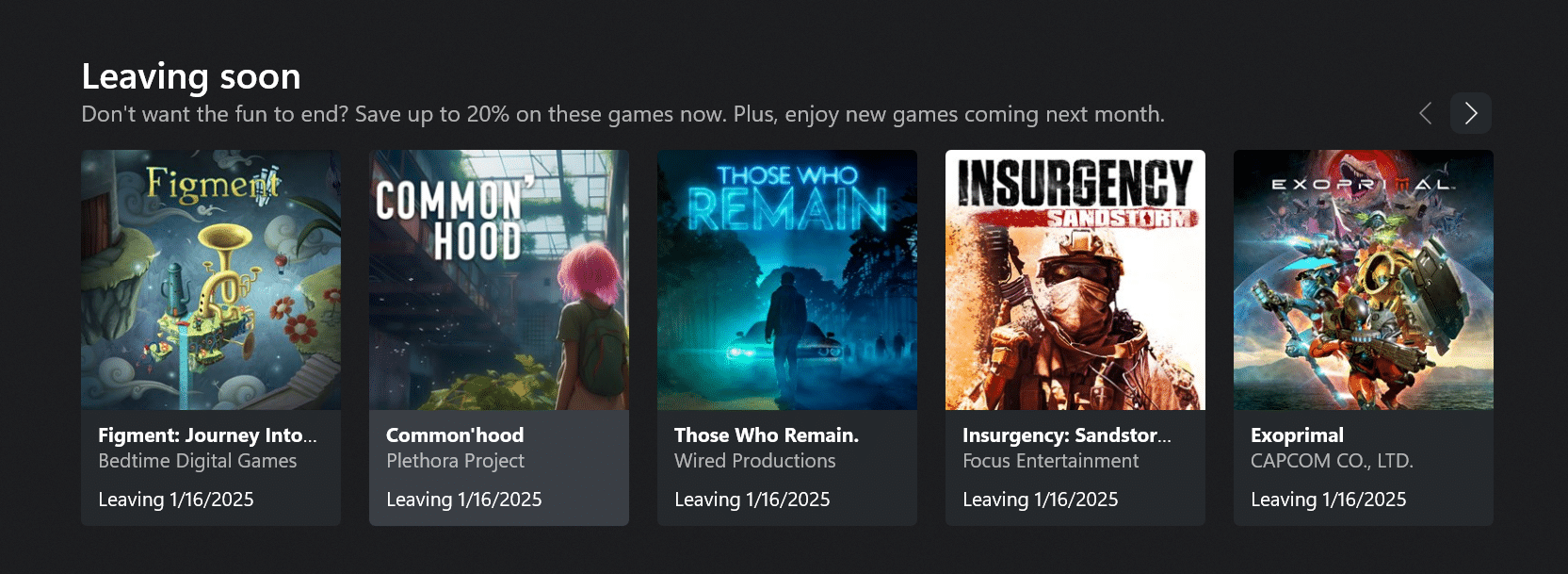Click publisher Bedtime Digital Games
Image resolution: width=1568 pixels, height=574 pixels.
(198, 461)
